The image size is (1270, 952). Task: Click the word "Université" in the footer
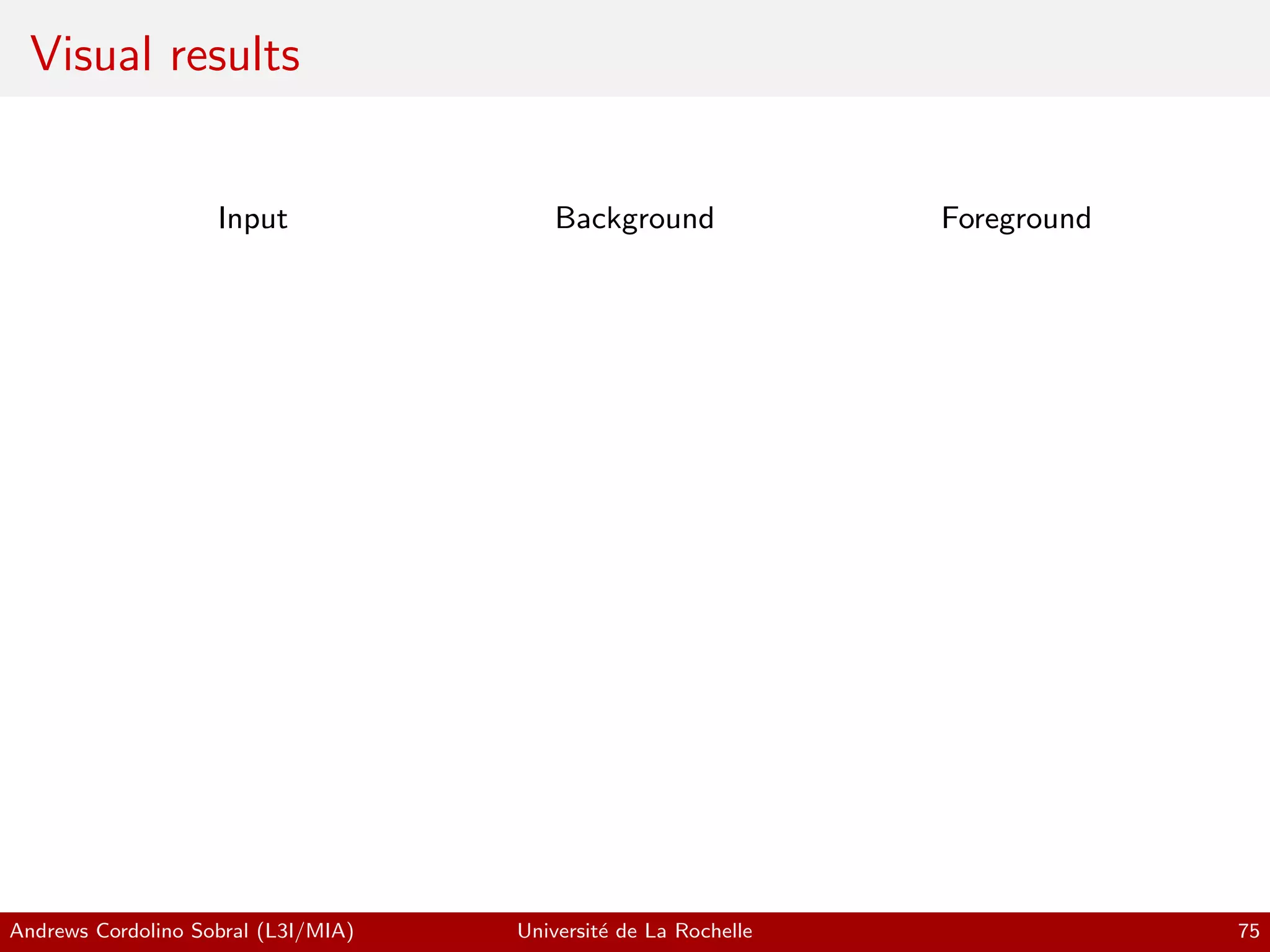pos(563,931)
